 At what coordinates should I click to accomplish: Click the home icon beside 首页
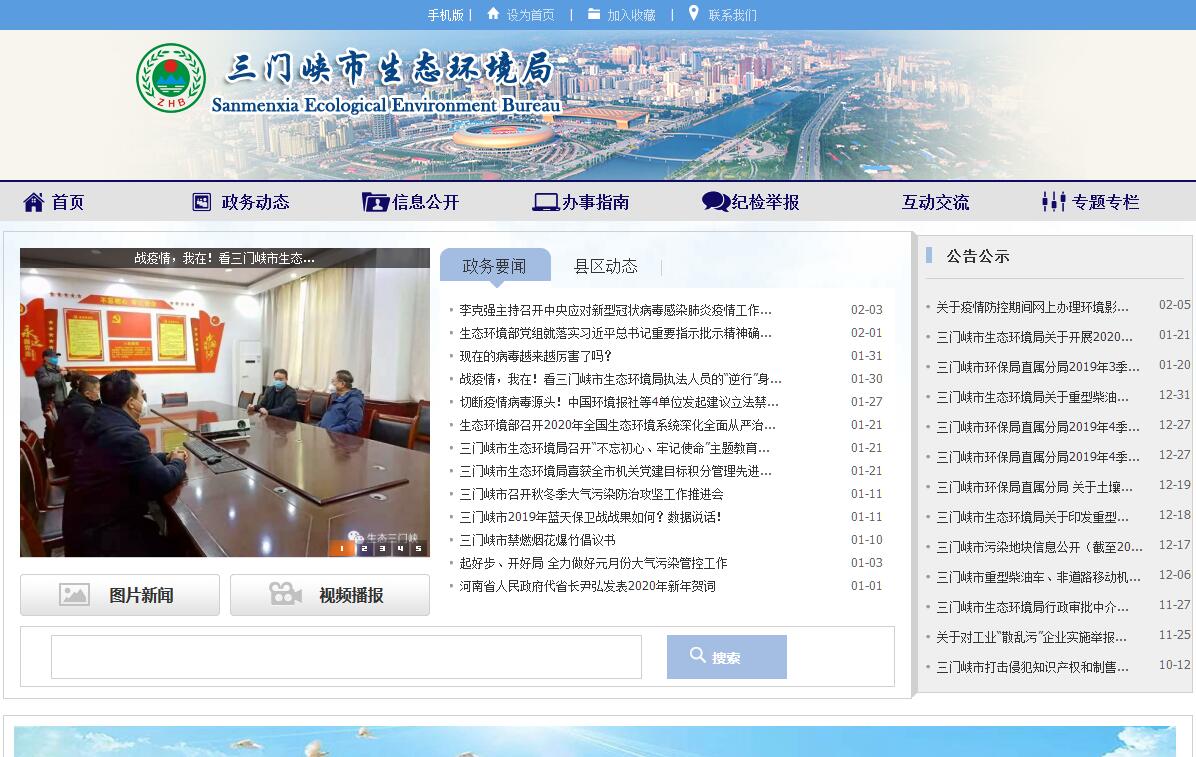pos(34,202)
